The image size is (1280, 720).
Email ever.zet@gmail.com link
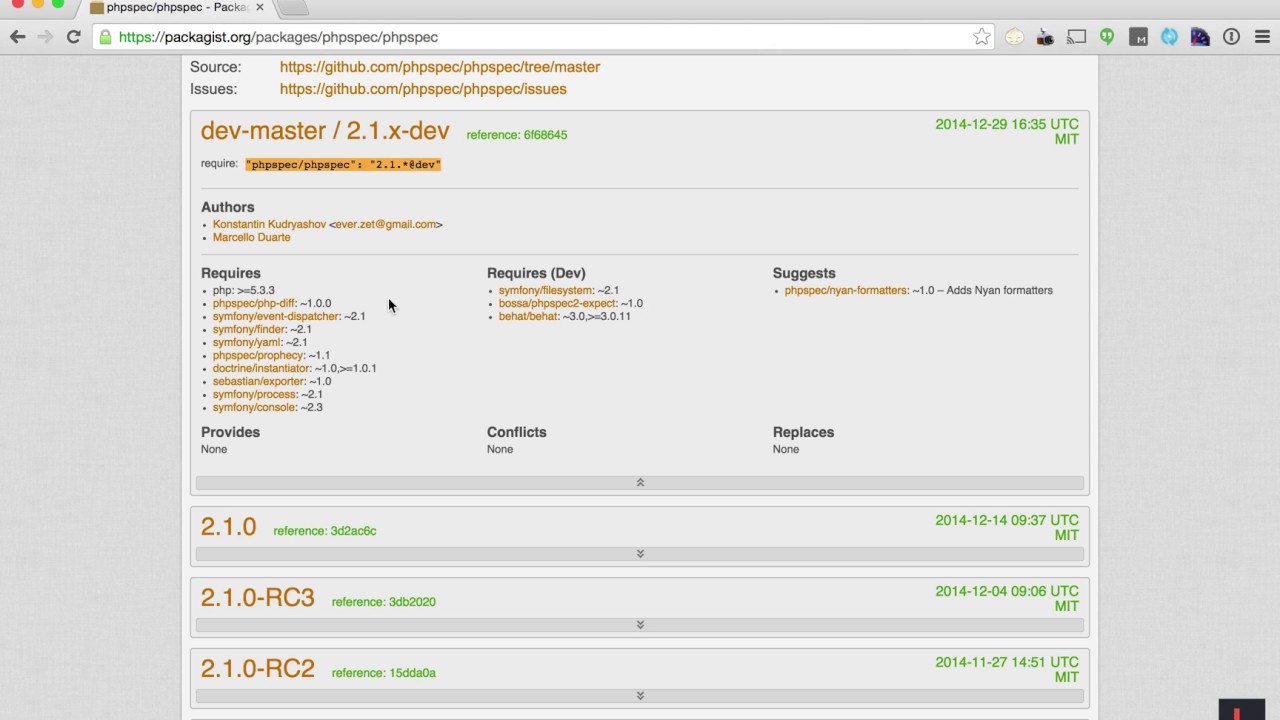(x=385, y=224)
